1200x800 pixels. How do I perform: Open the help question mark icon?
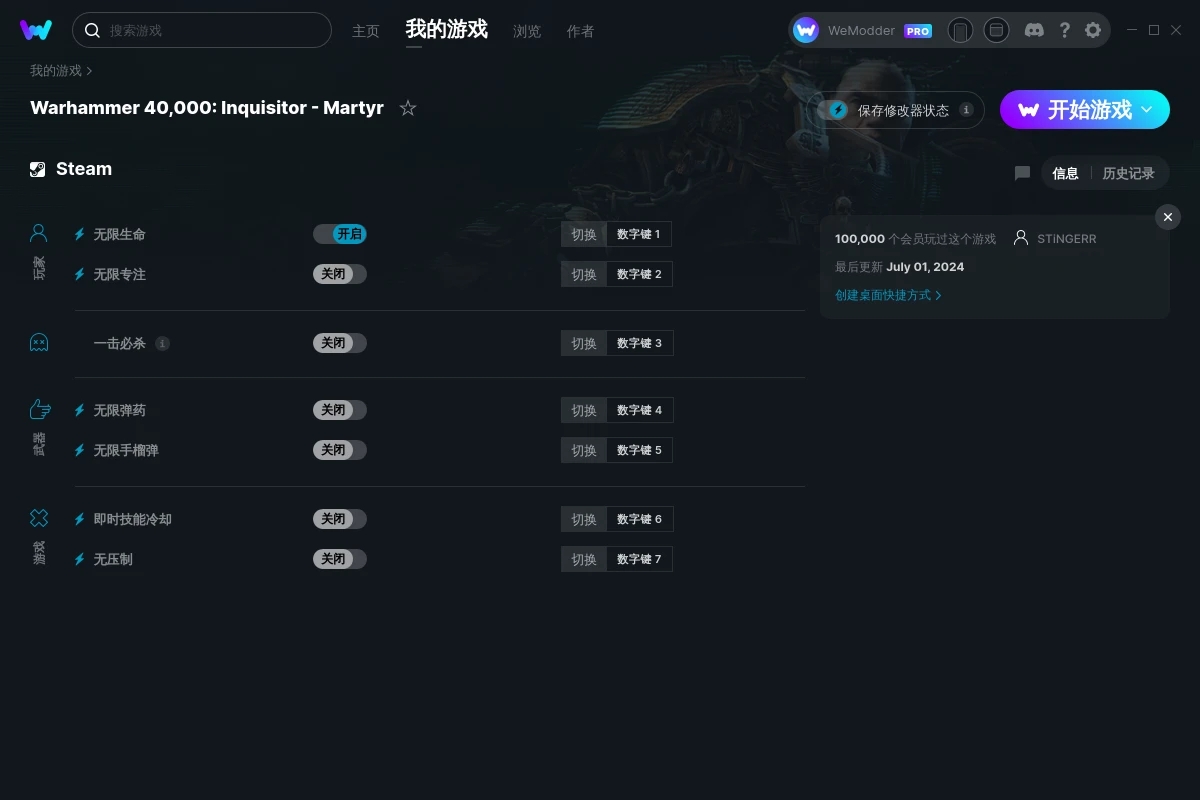[1065, 30]
